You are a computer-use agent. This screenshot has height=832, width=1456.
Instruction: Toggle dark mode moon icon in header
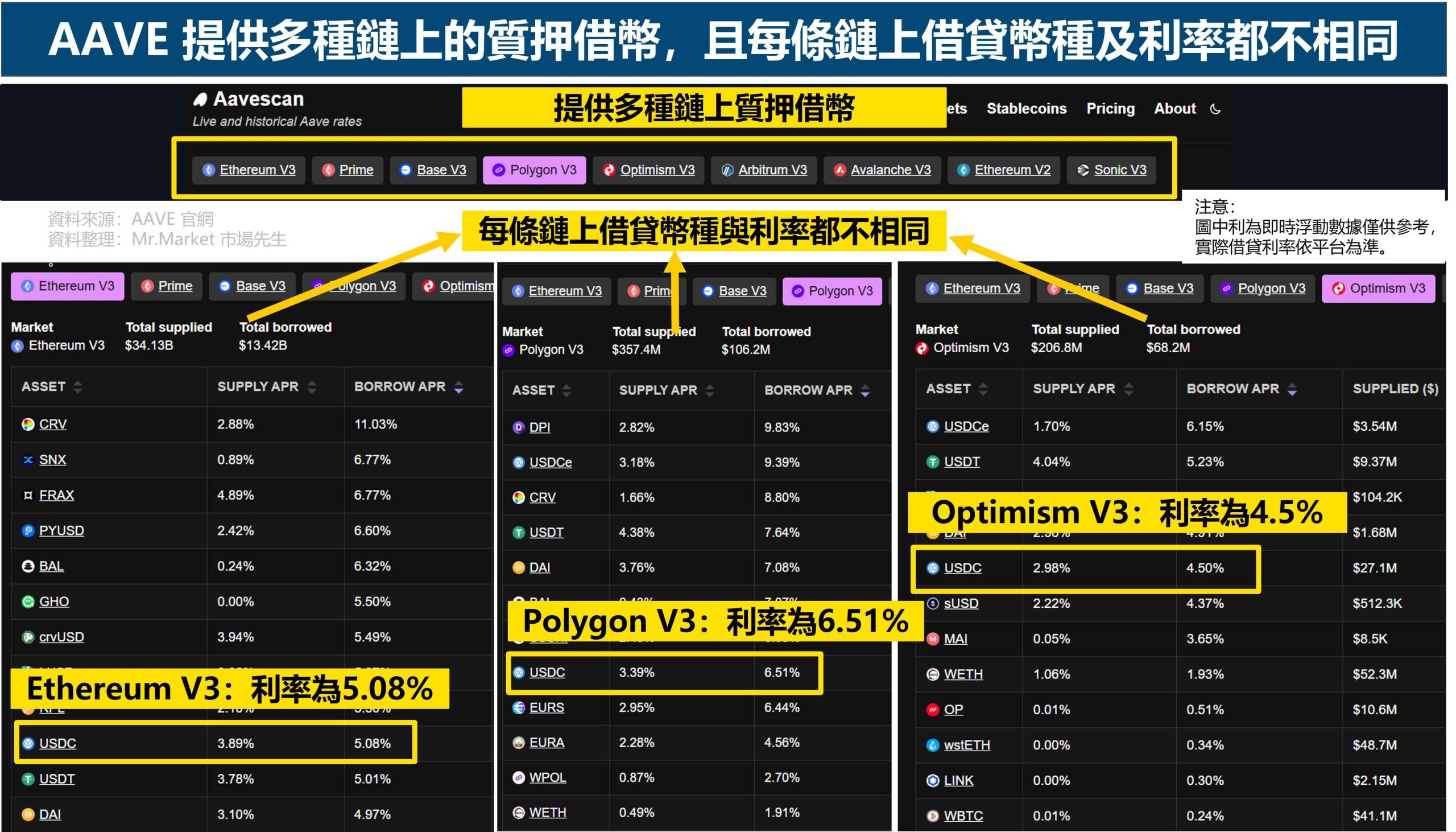1215,109
